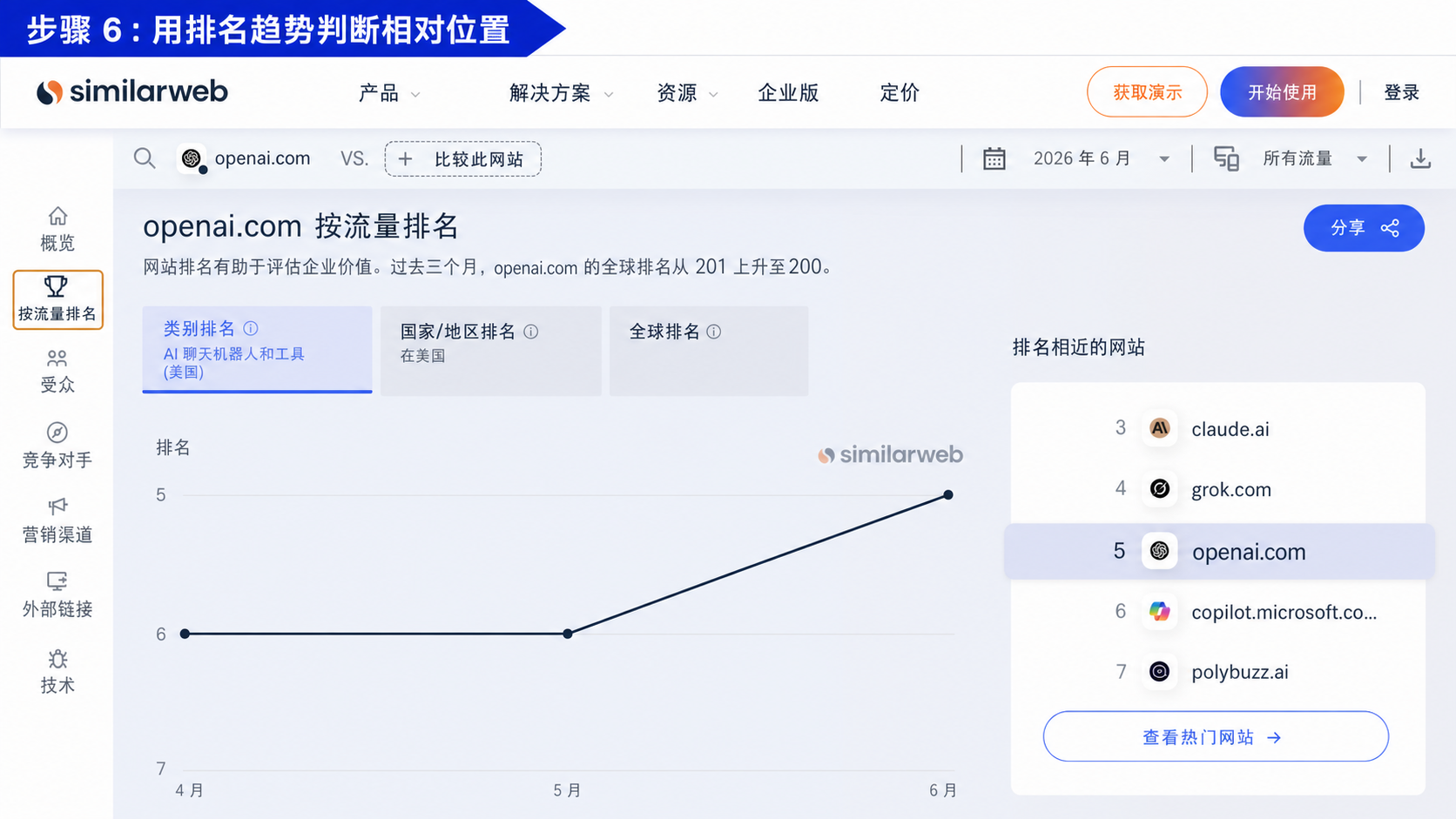Click the heading openai.com 按流量排名

coord(300,226)
